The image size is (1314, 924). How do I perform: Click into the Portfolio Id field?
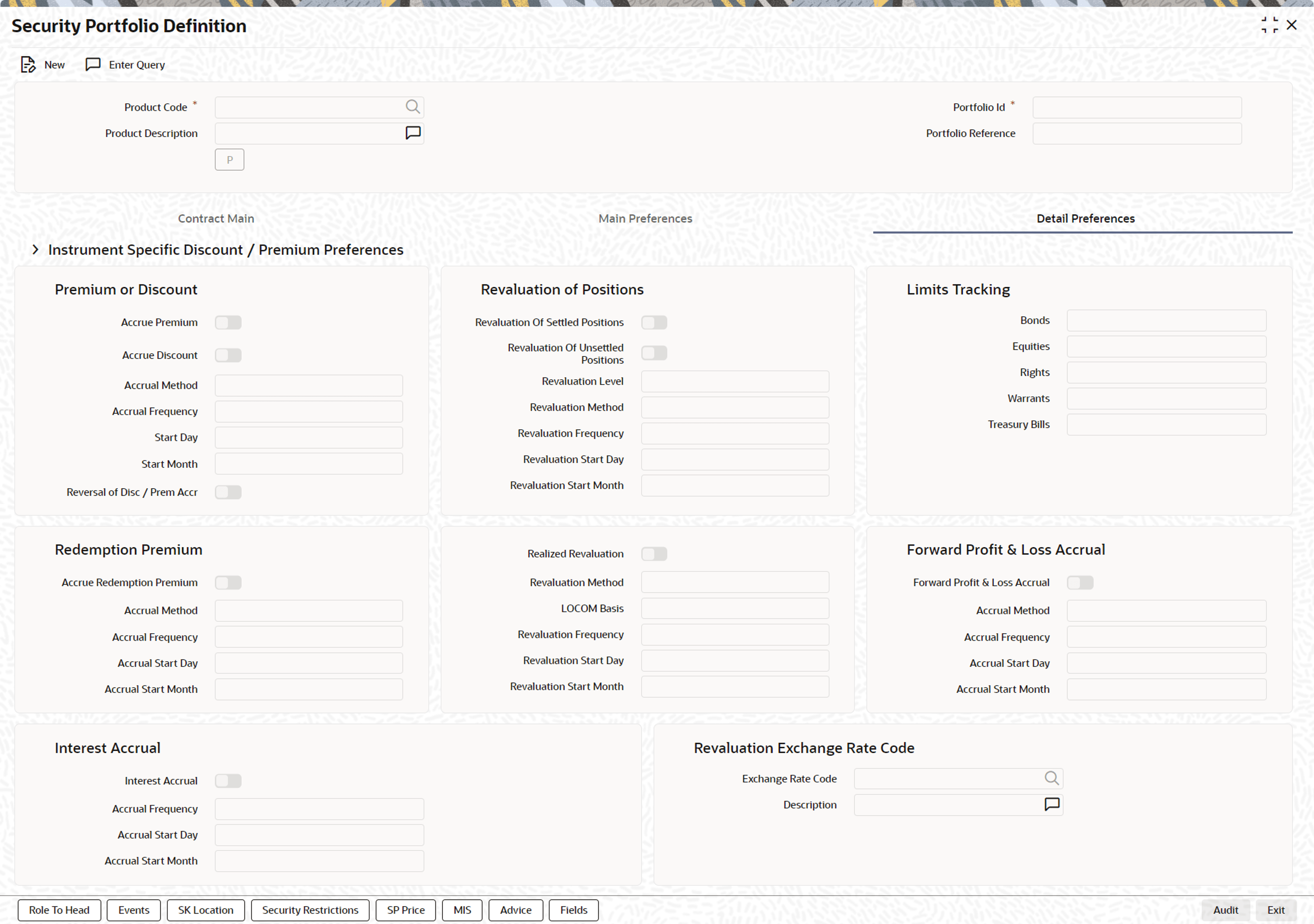1137,108
